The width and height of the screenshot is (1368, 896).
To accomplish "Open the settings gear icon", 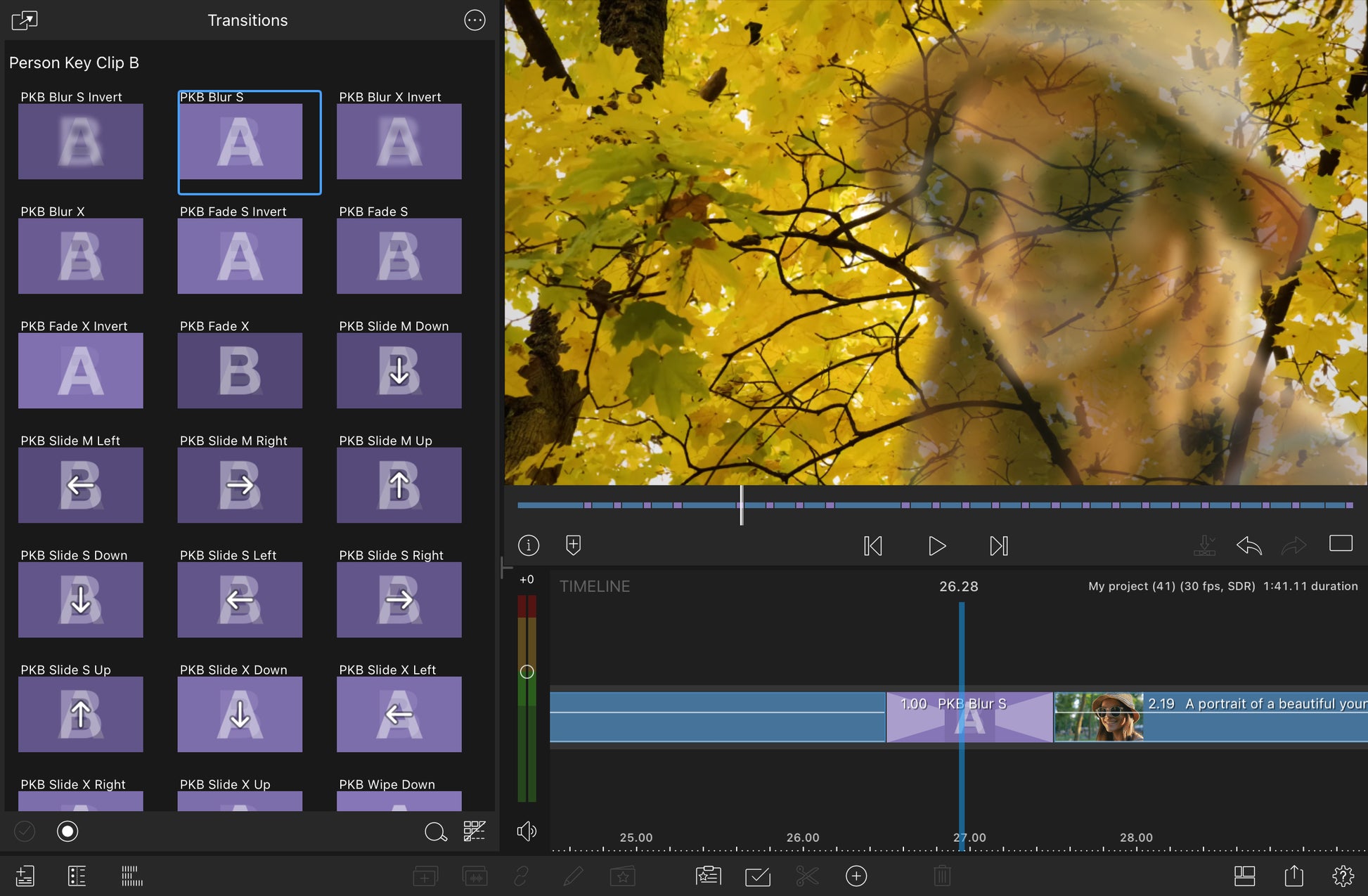I will click(x=1343, y=876).
